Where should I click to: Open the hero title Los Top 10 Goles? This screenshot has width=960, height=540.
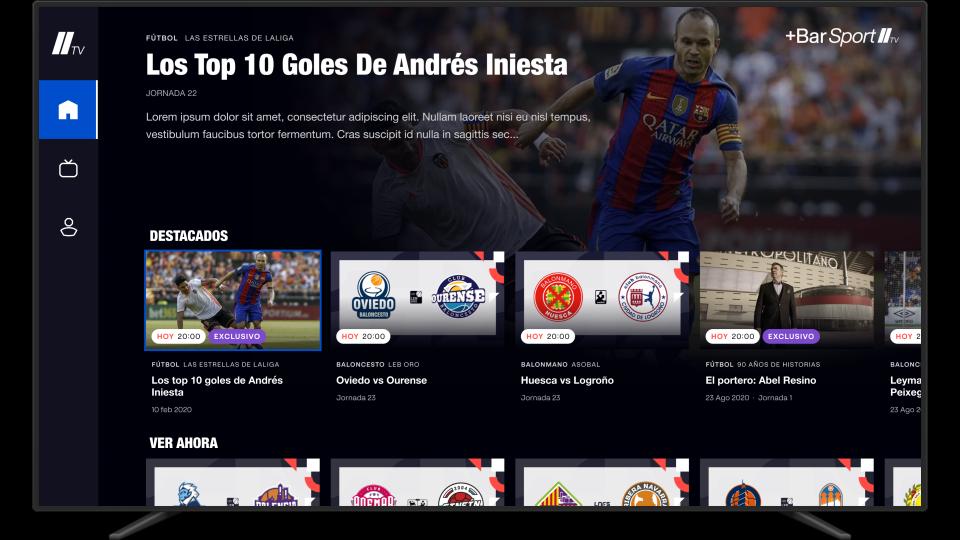[x=356, y=65]
